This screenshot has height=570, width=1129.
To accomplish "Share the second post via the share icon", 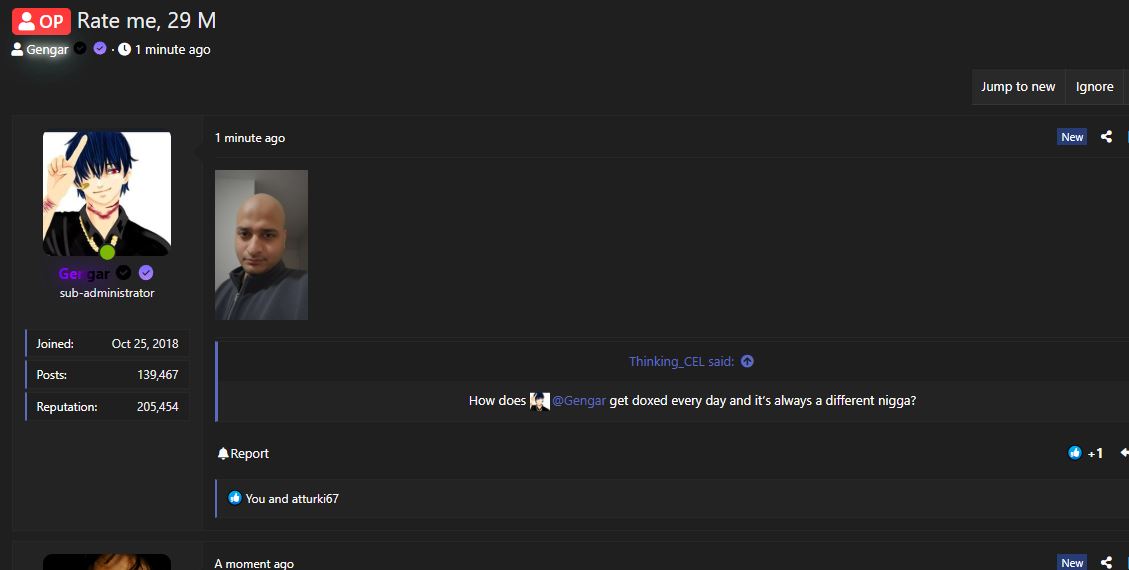I will coord(1107,563).
